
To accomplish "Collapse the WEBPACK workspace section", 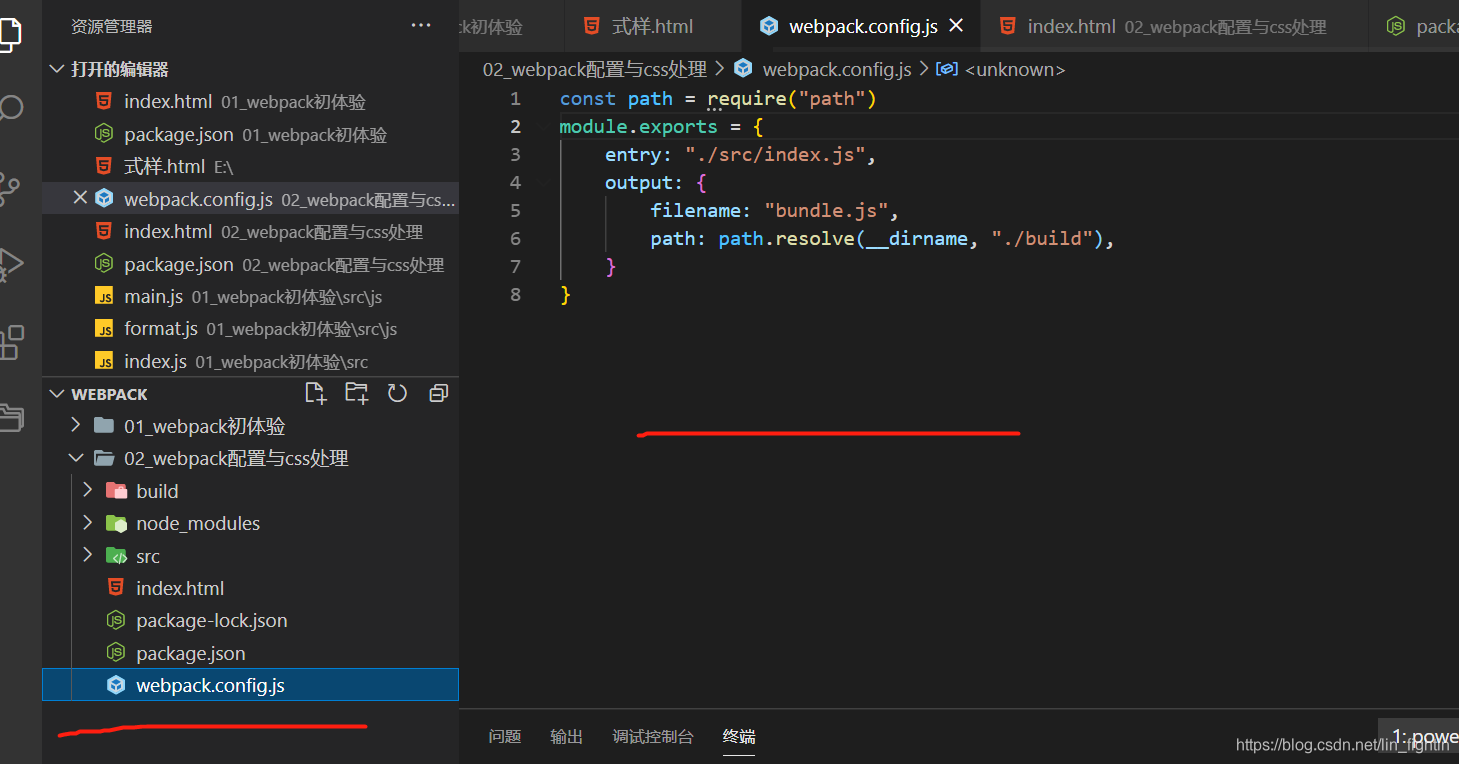I will click(x=56, y=394).
